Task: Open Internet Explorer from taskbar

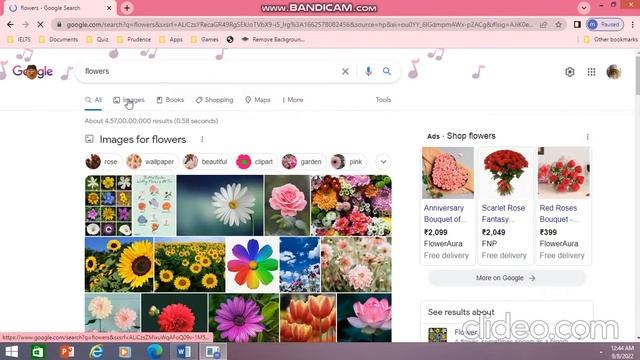Action: point(96,351)
